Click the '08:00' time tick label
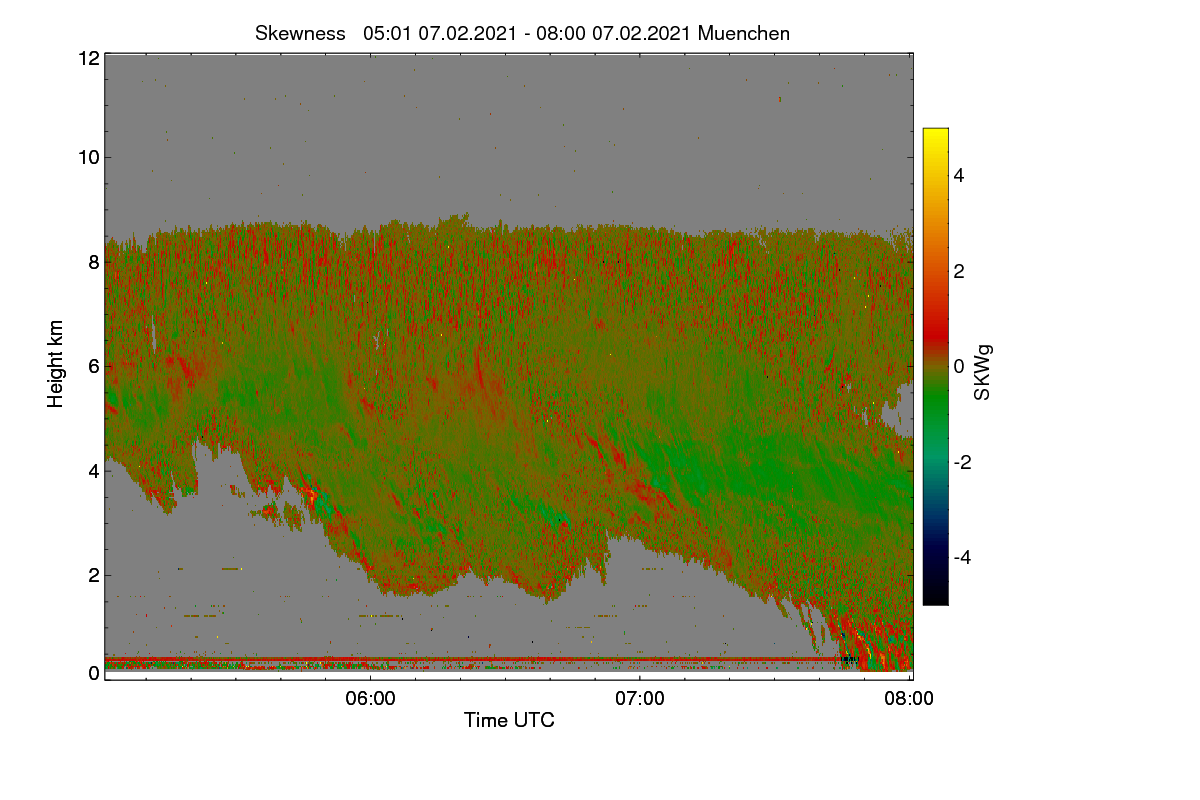Viewport: 1200px width, 800px height. click(x=910, y=699)
